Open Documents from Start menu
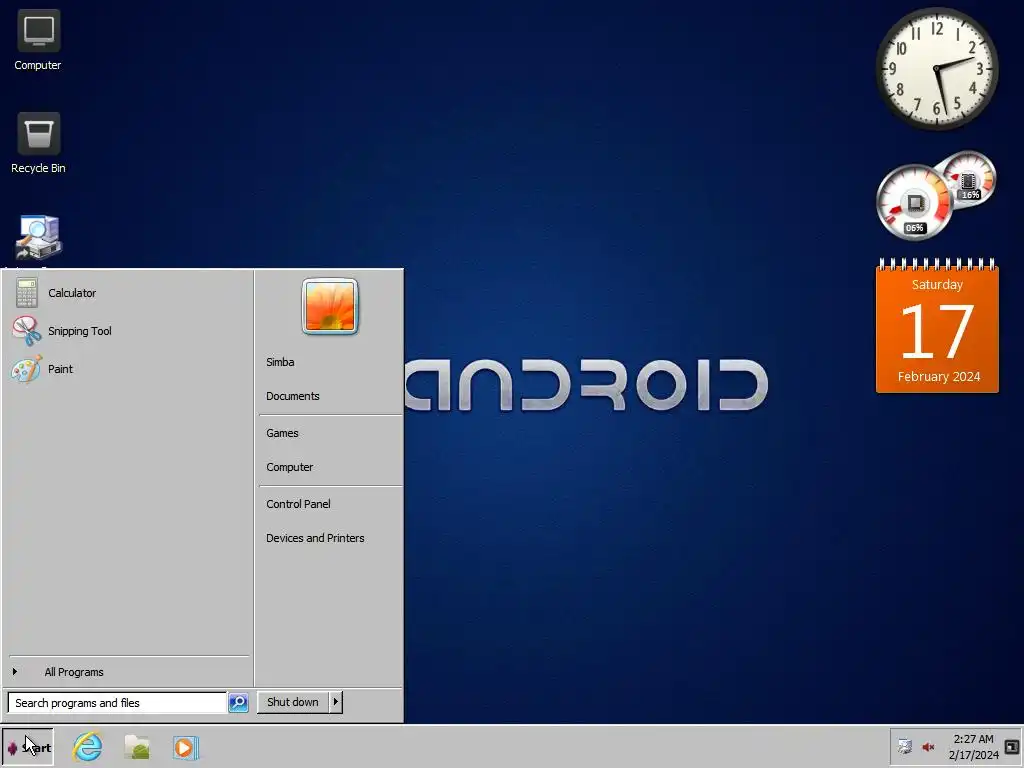The image size is (1024, 768). pos(293,396)
